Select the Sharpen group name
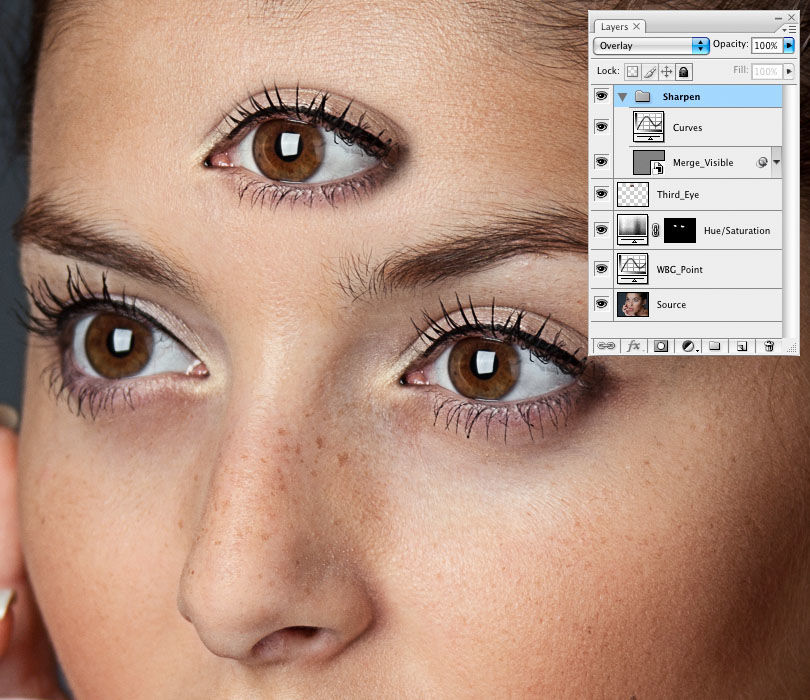 [x=681, y=97]
